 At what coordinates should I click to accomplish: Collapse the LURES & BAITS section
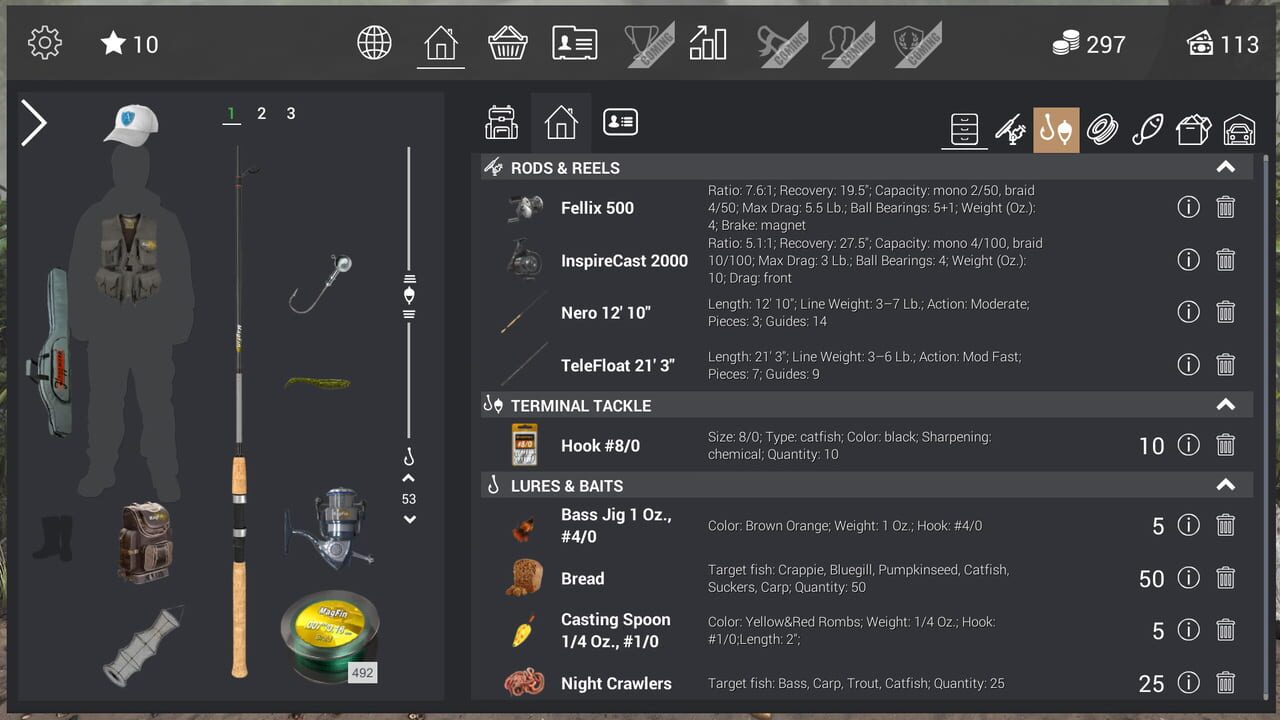click(1227, 484)
